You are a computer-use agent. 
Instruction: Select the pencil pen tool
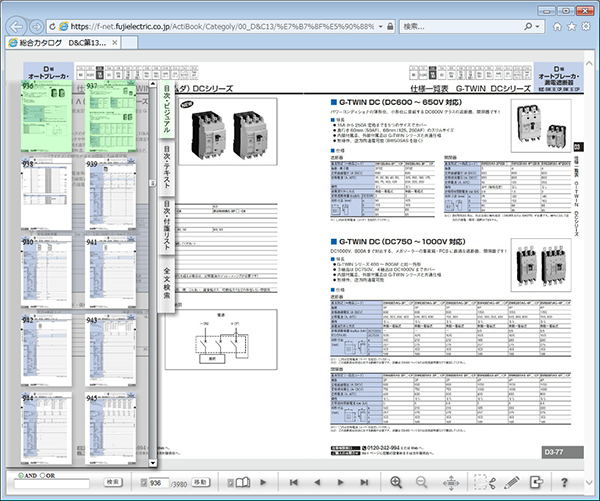511,482
